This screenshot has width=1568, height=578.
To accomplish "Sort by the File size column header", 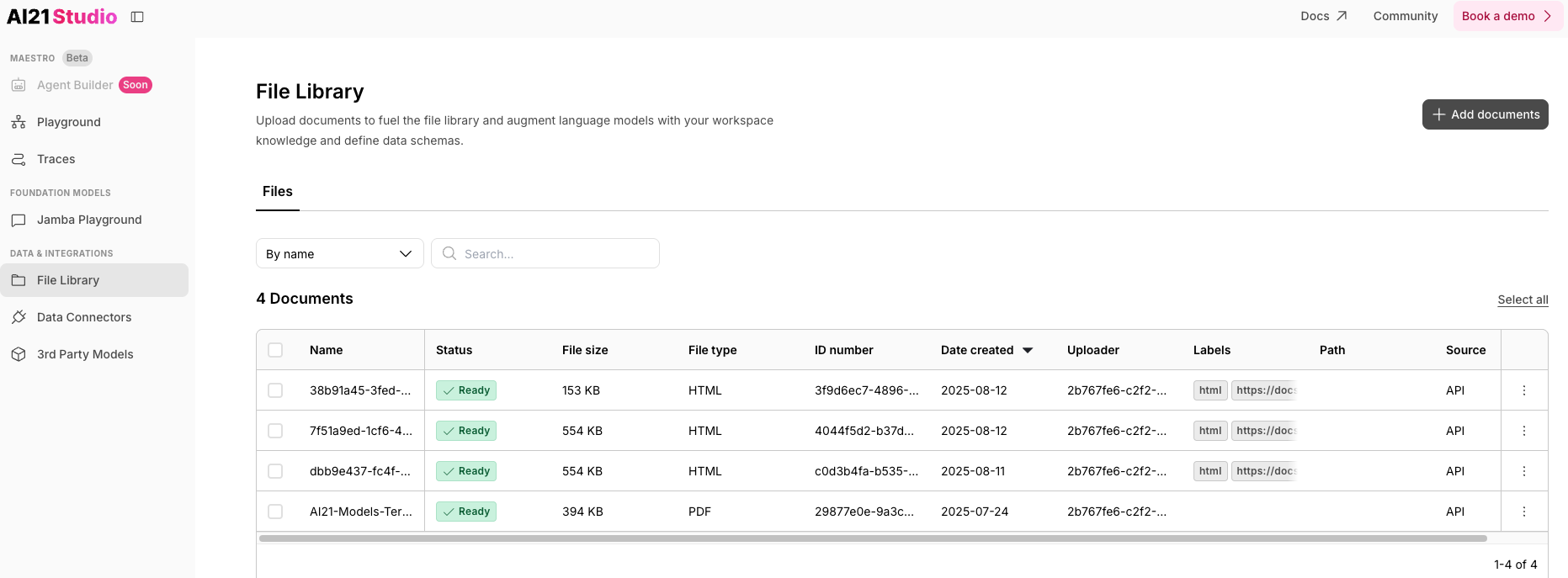I will 585,350.
